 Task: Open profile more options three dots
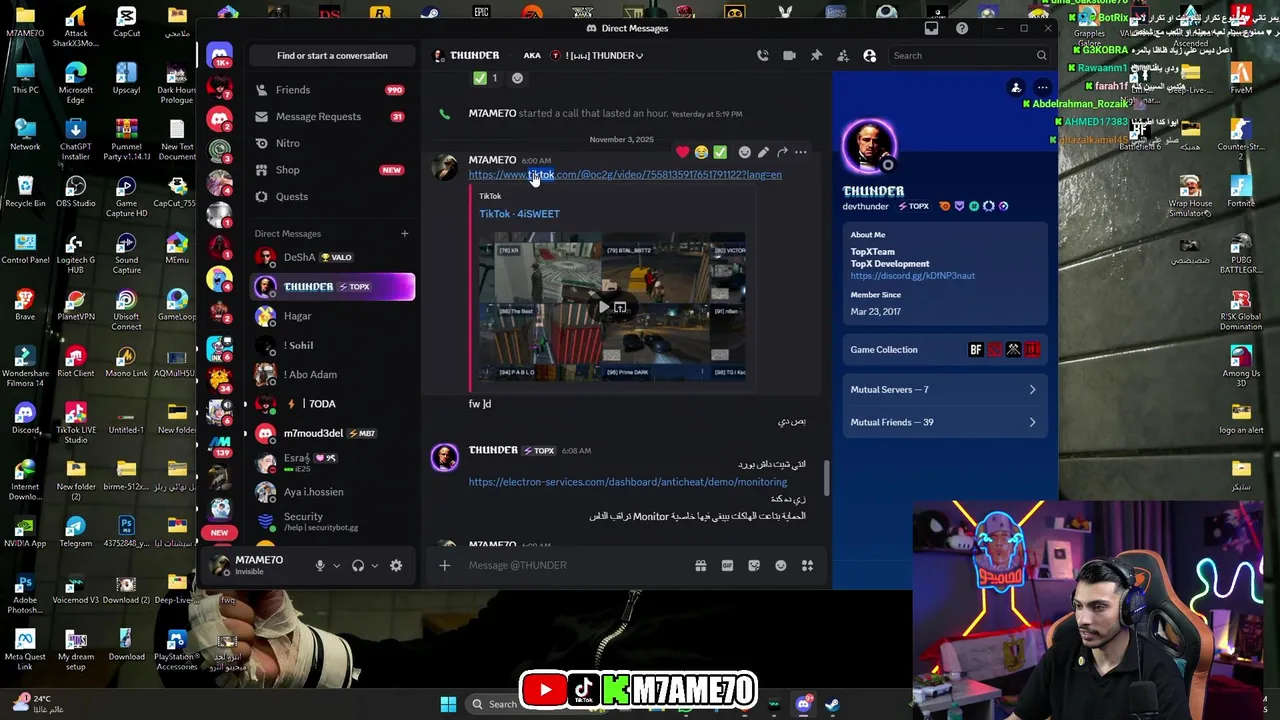[1042, 88]
